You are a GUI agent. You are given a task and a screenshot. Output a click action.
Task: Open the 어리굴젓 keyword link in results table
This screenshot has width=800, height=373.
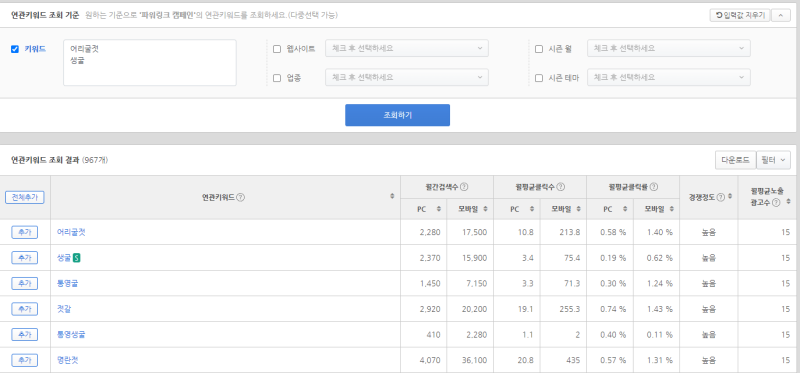click(71, 232)
